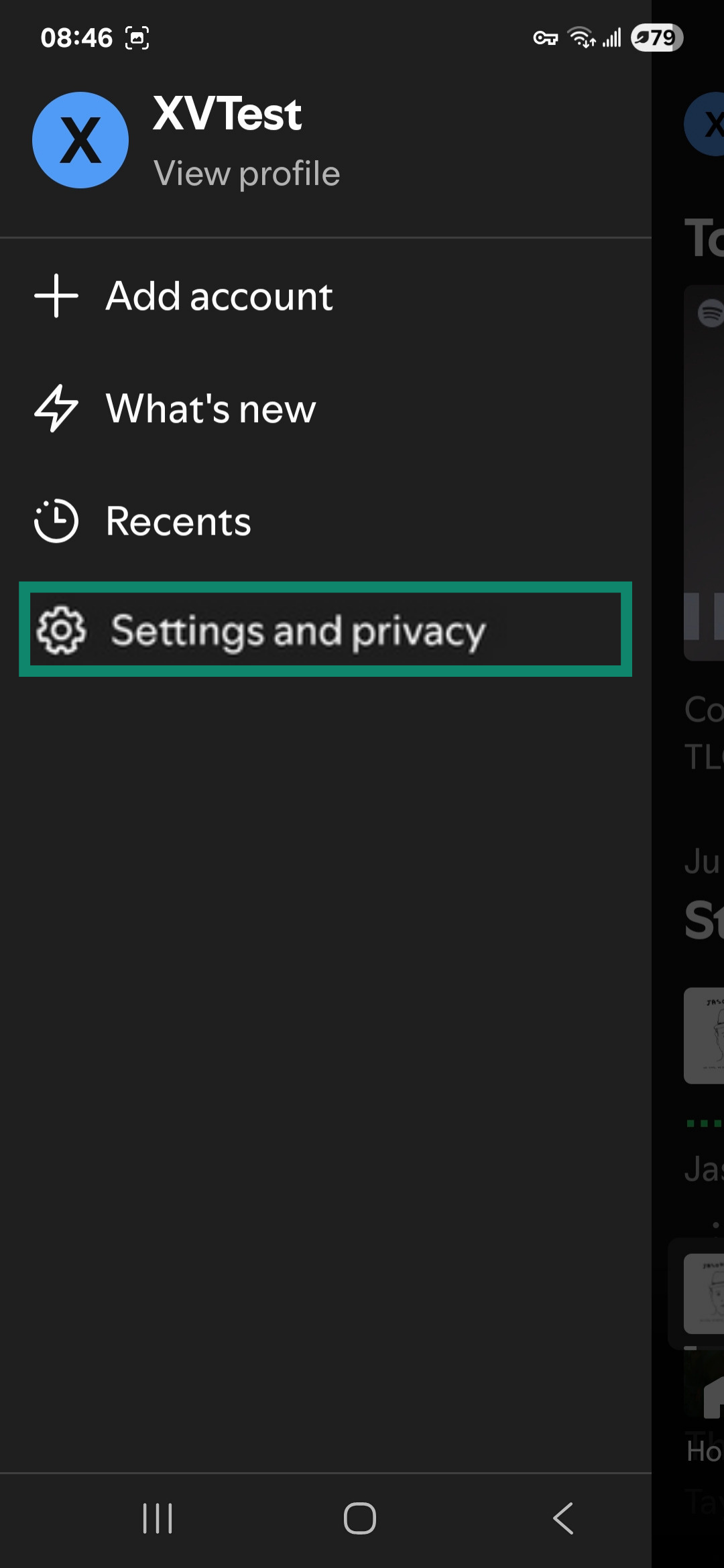Tap the partially visible podcast thumbnail on the right
The height and width of the screenshot is (1568, 724).
(703, 1035)
